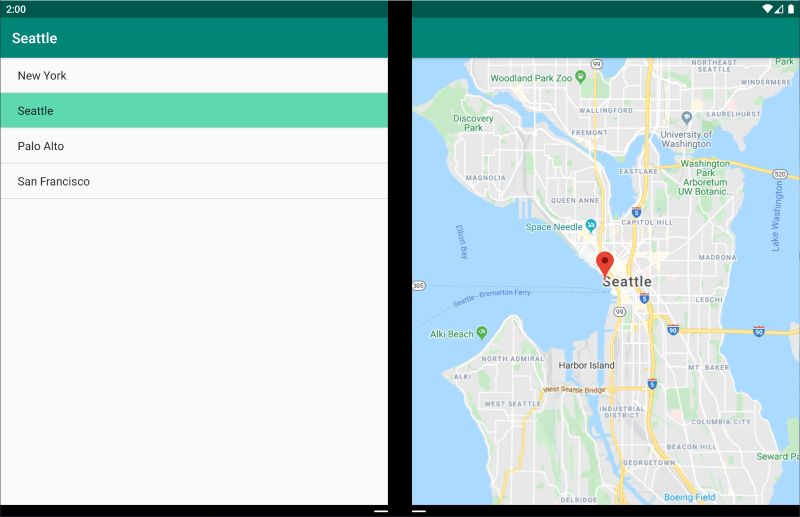Tap the cellular signal status icon

point(779,9)
